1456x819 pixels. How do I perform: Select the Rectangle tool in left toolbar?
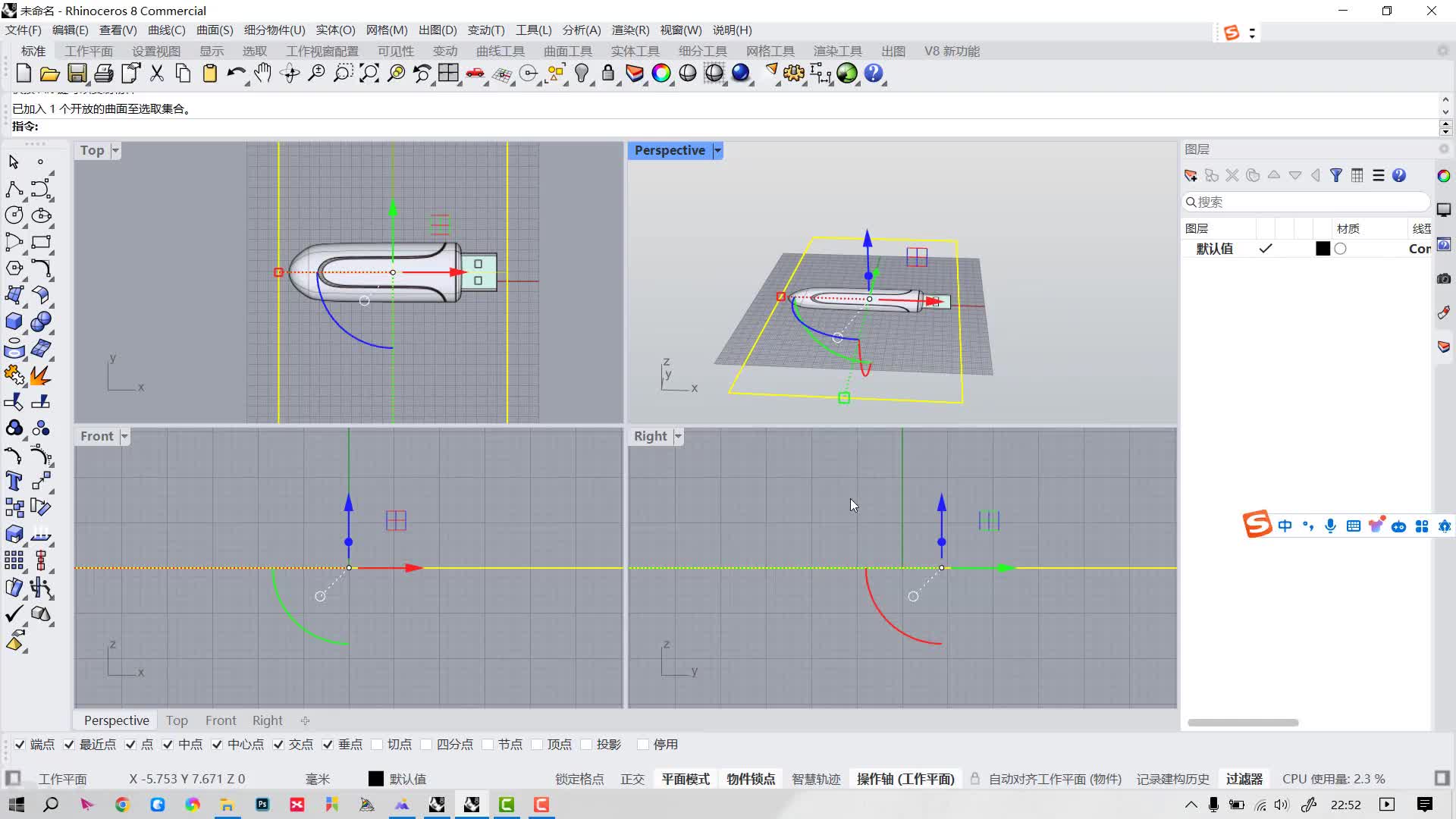[41, 242]
